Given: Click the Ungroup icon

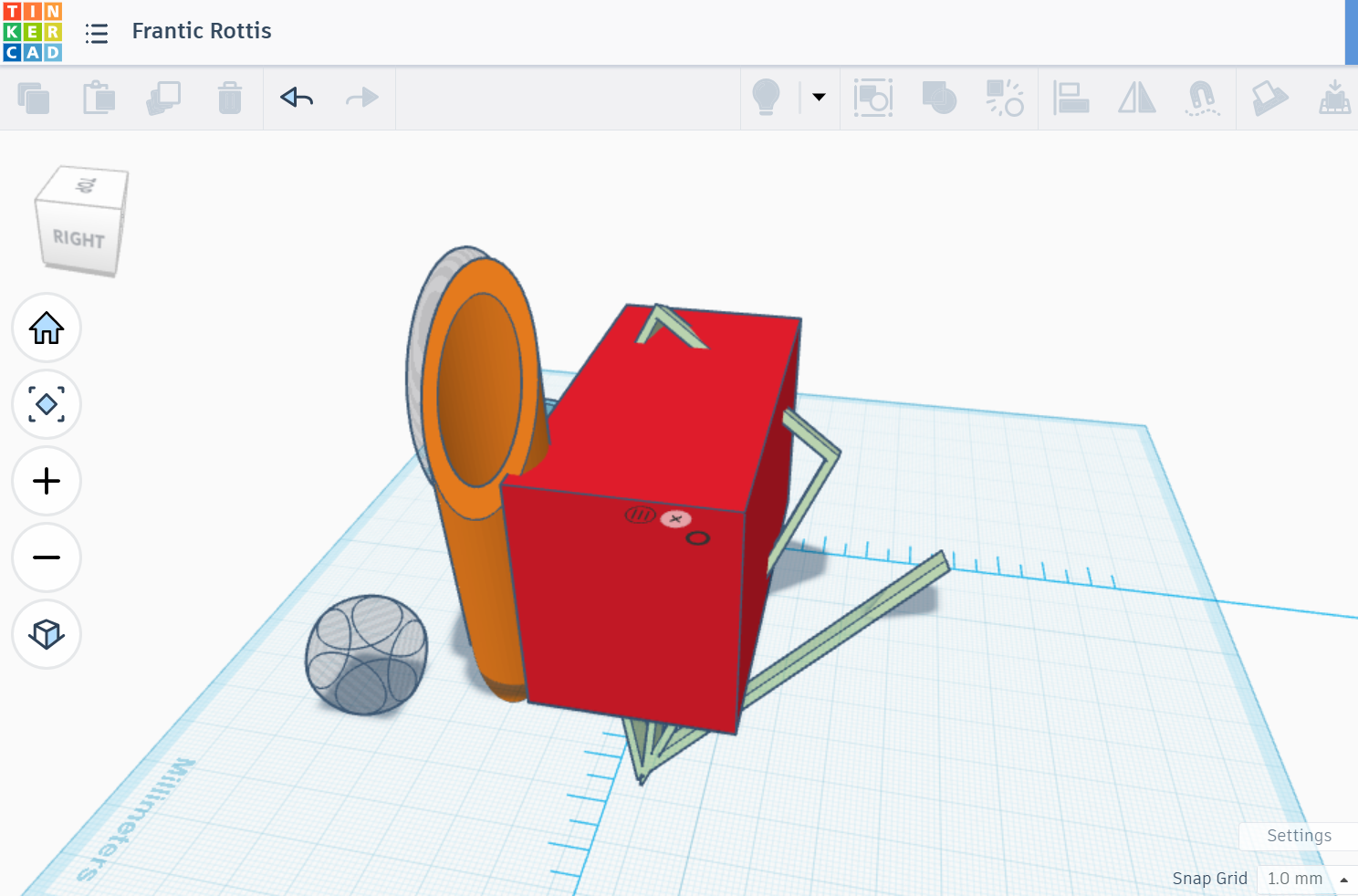Looking at the screenshot, I should (1005, 98).
